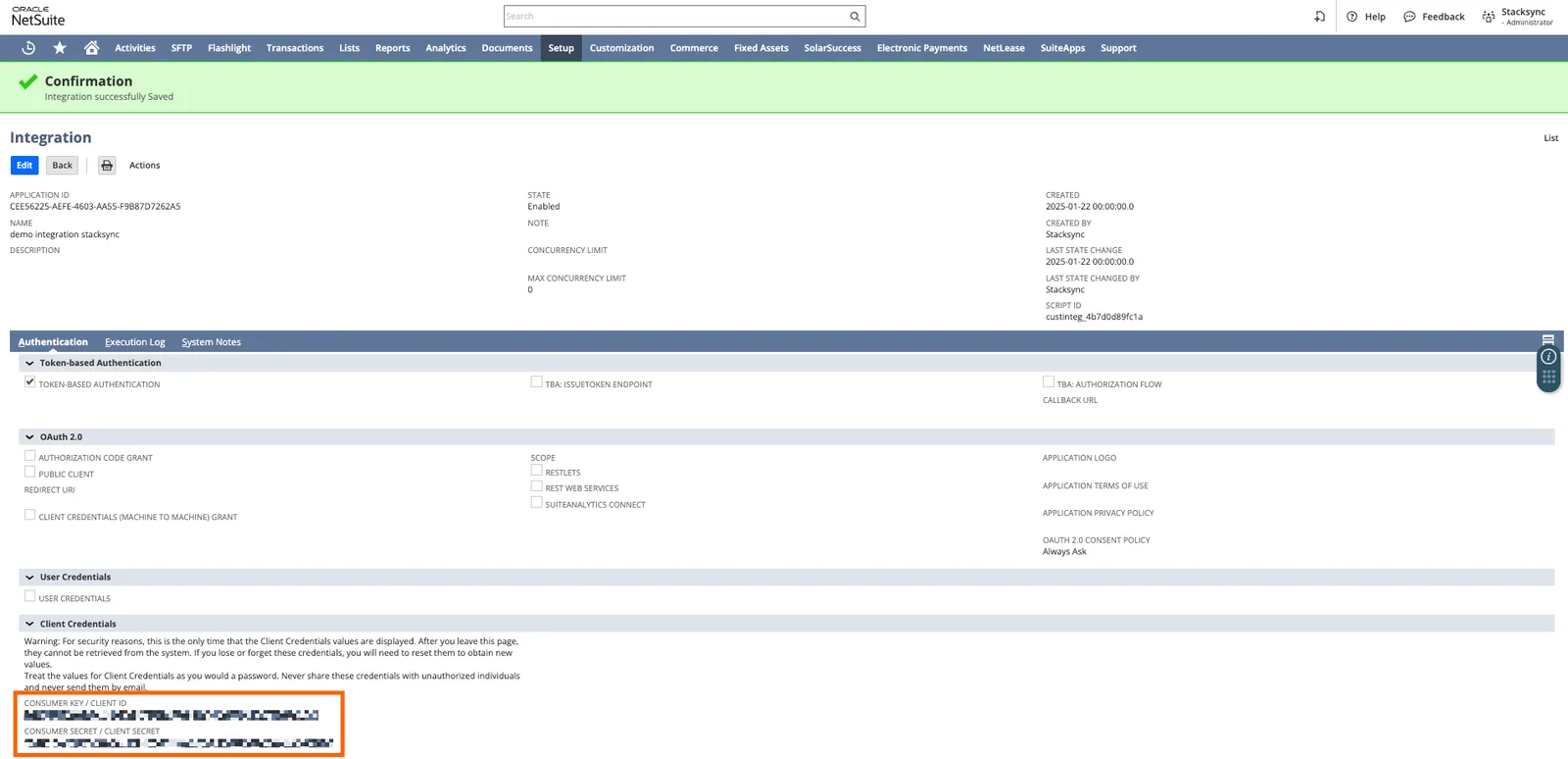Image resolution: width=1568 pixels, height=759 pixels.
Task: Click the print icon beside Back
Action: [107, 166]
